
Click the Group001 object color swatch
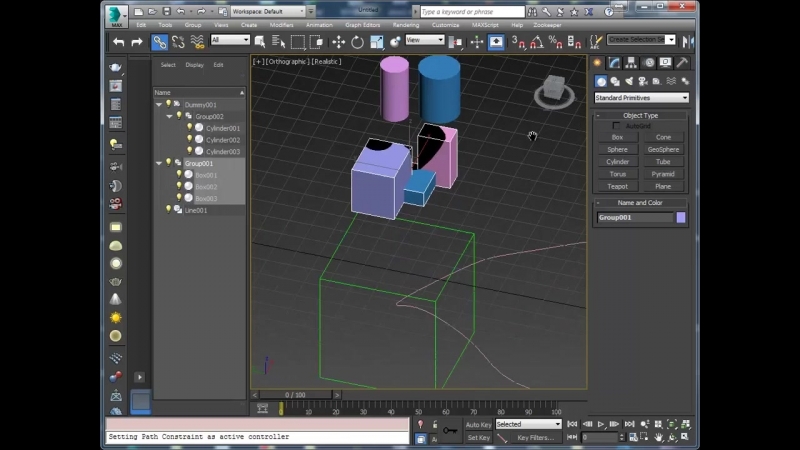681,217
